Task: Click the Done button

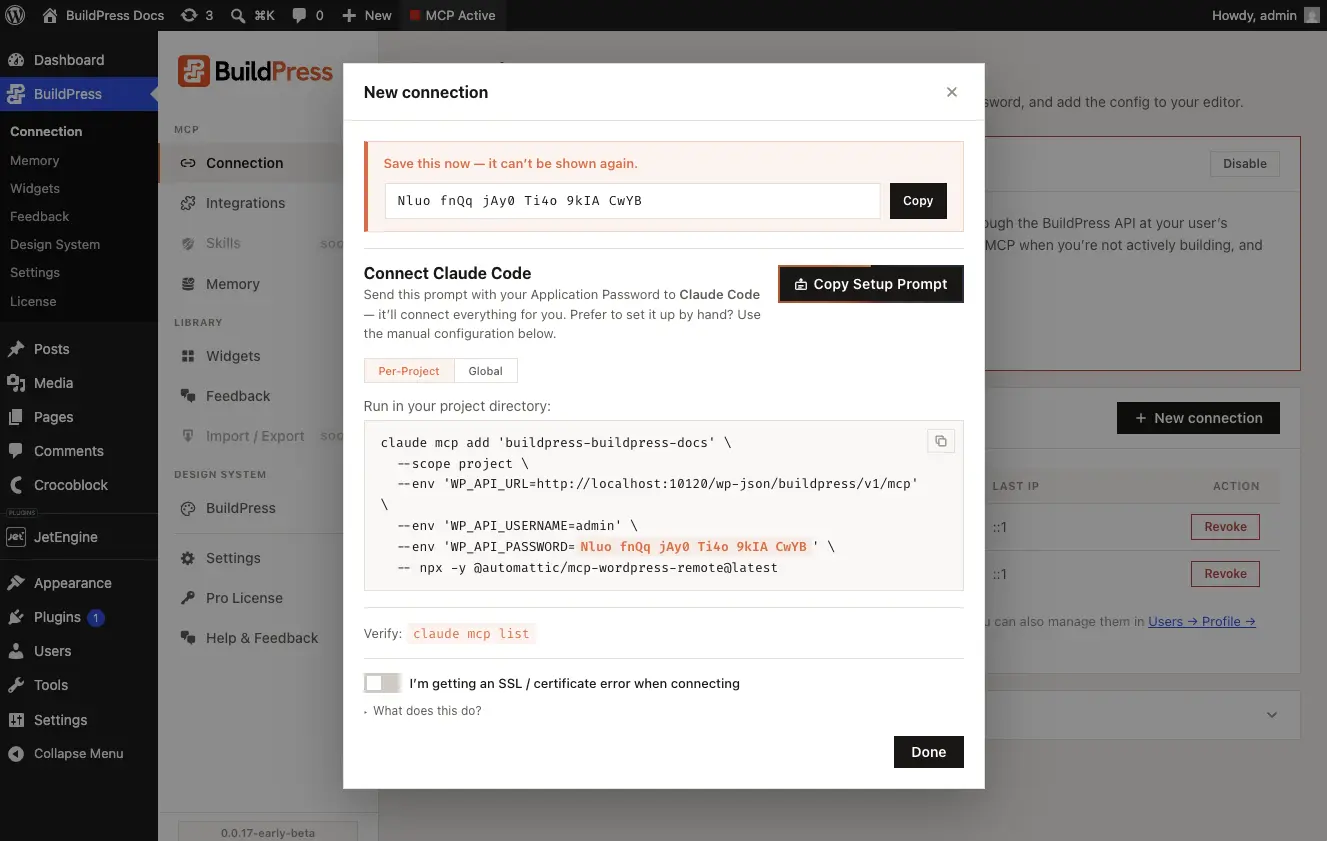Action: (x=929, y=752)
